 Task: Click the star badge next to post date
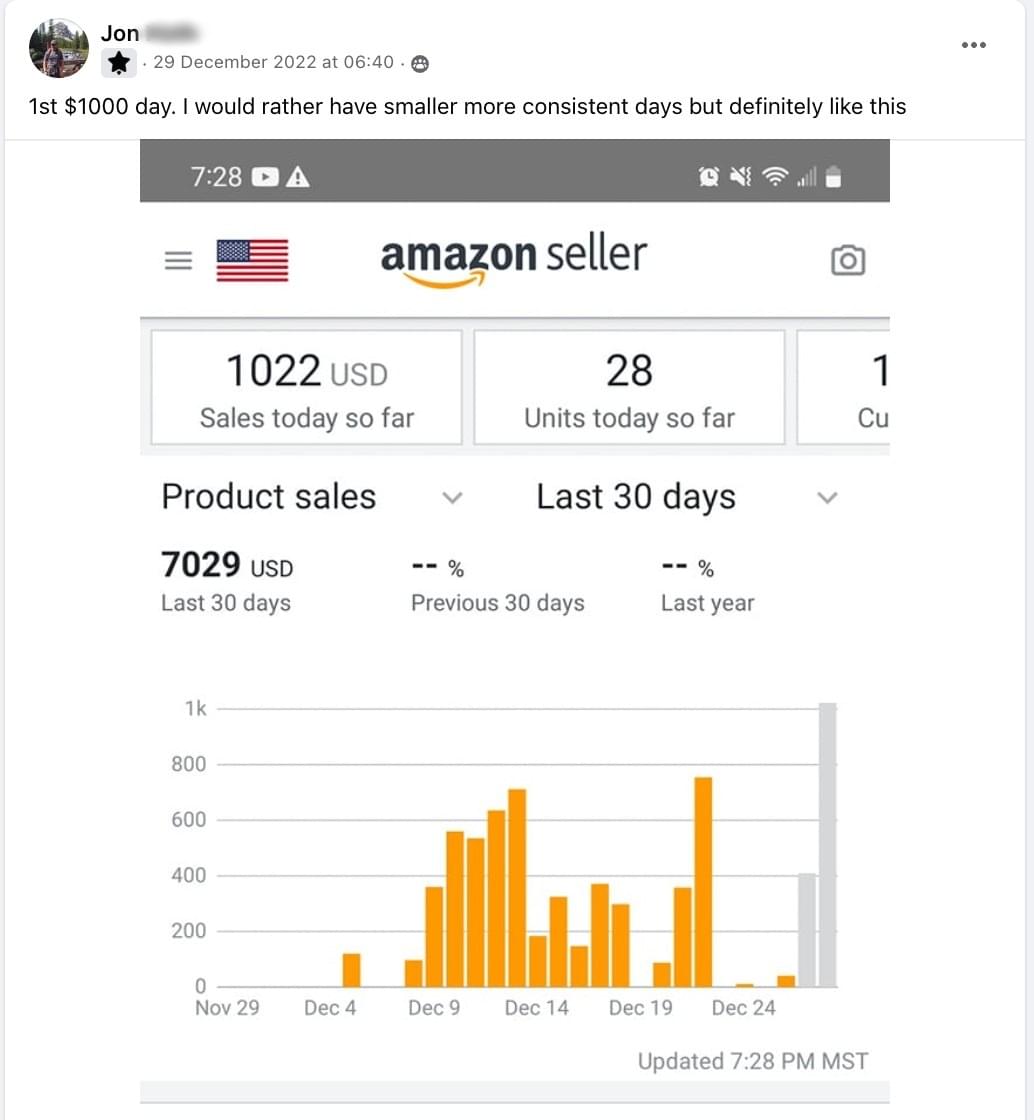pos(119,63)
